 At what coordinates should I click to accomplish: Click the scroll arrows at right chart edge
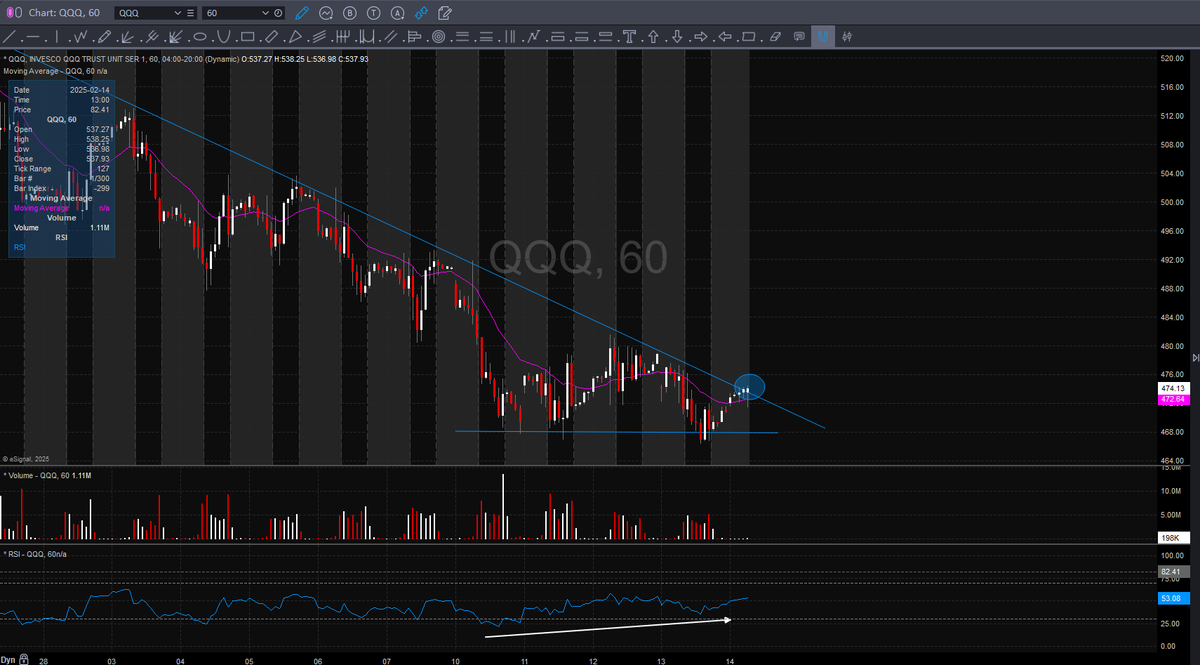1195,357
